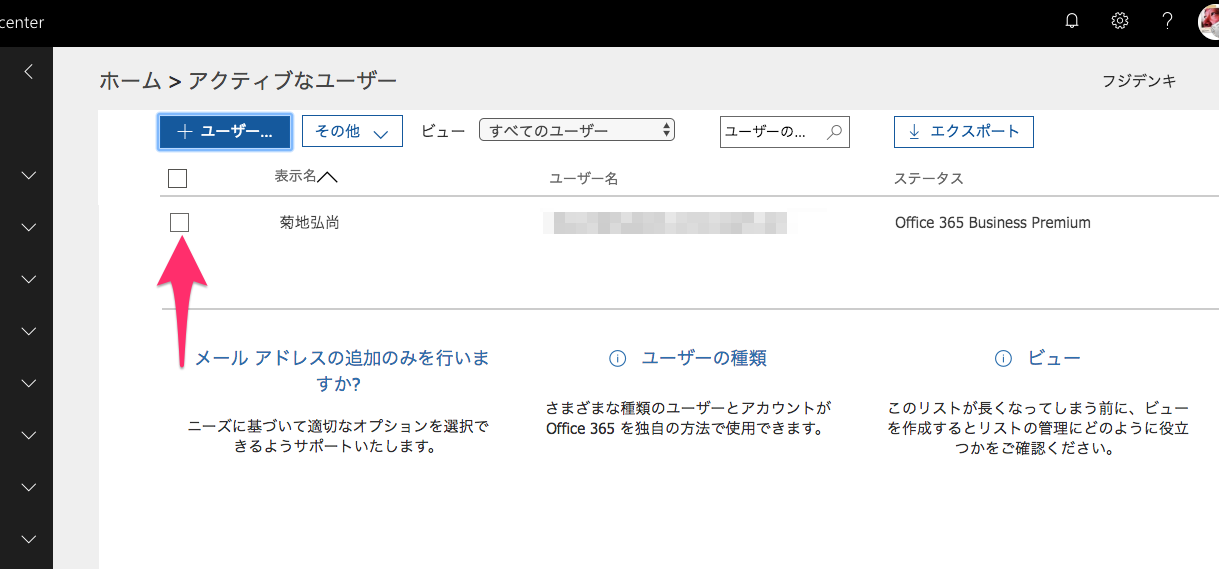The width and height of the screenshot is (1219, 569).
Task: Click the Office 365 Business Premium status cell
Action: click(993, 223)
